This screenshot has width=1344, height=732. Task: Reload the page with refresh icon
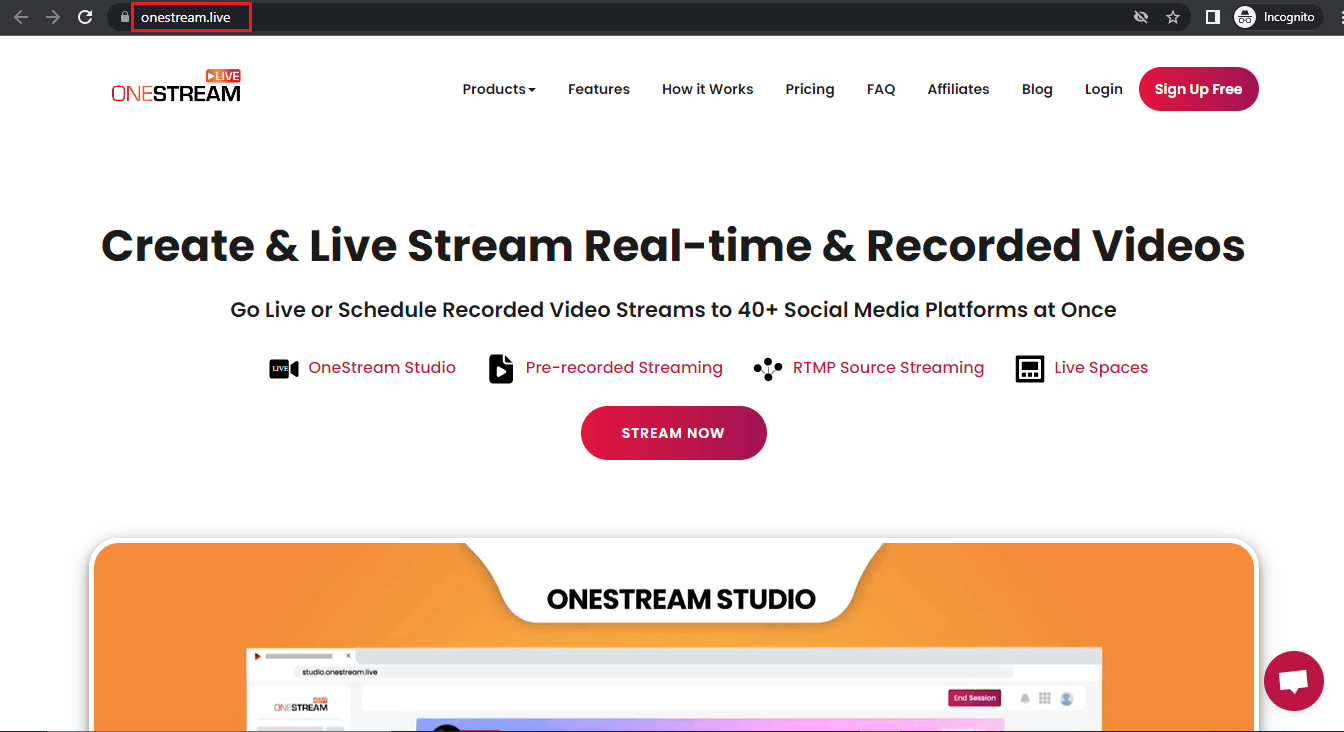pyautogui.click(x=85, y=17)
